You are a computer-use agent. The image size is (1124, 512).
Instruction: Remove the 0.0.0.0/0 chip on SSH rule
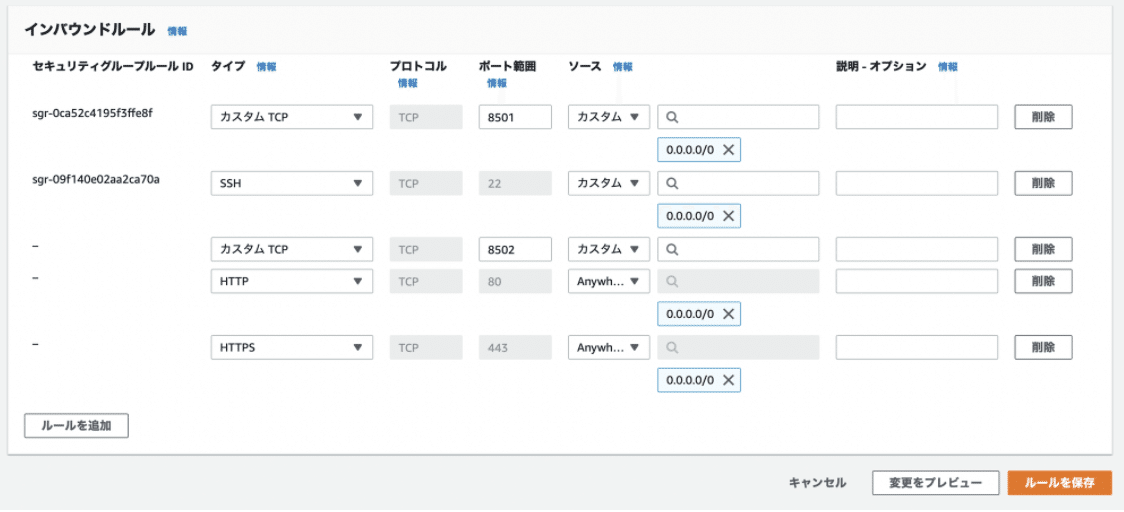(728, 216)
